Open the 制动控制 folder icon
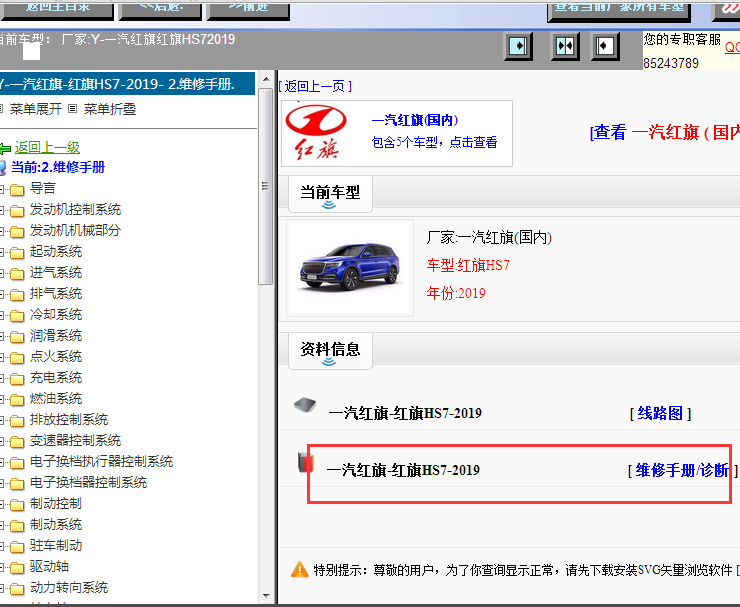 pyautogui.click(x=17, y=505)
